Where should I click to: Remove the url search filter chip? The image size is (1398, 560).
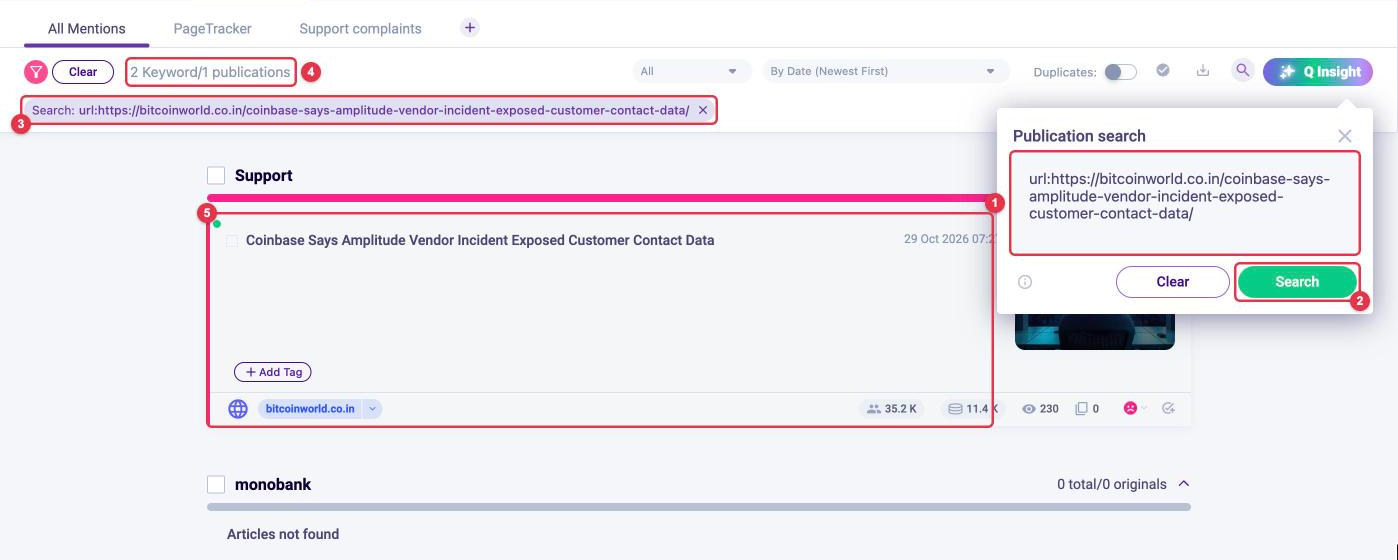(703, 110)
